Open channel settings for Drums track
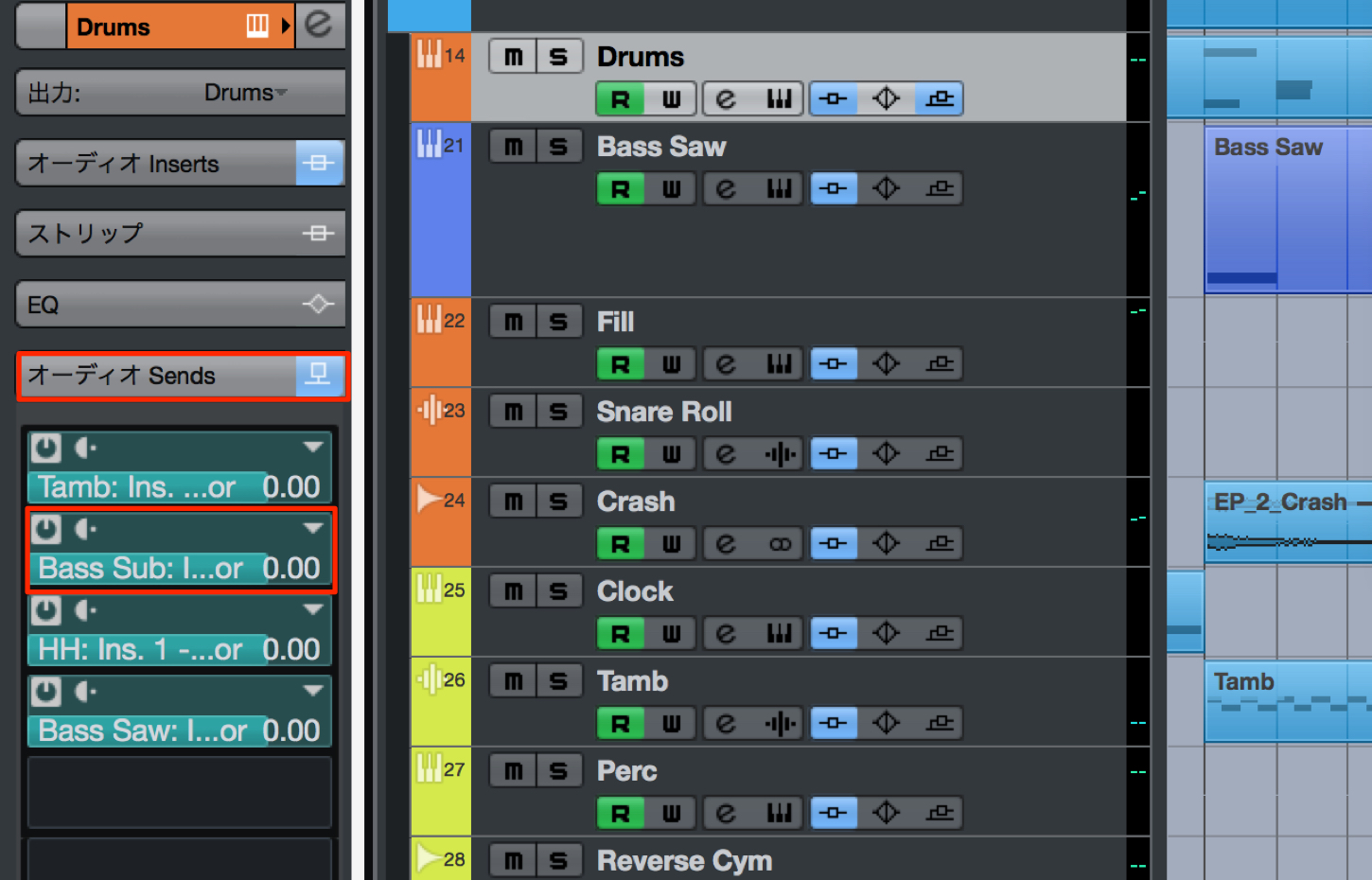Screen dimensions: 1372x880 tap(727, 98)
